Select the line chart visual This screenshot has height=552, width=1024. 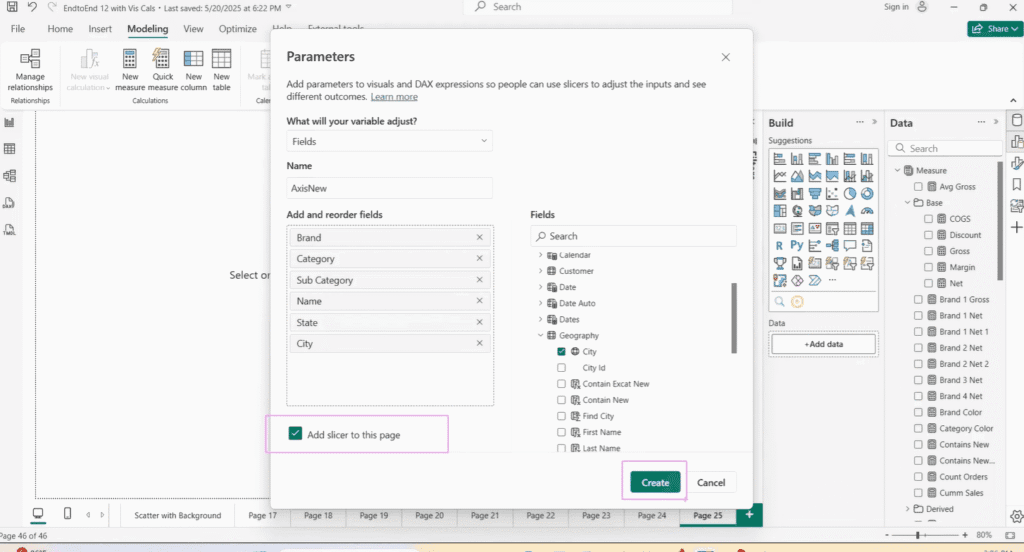[x=779, y=176]
